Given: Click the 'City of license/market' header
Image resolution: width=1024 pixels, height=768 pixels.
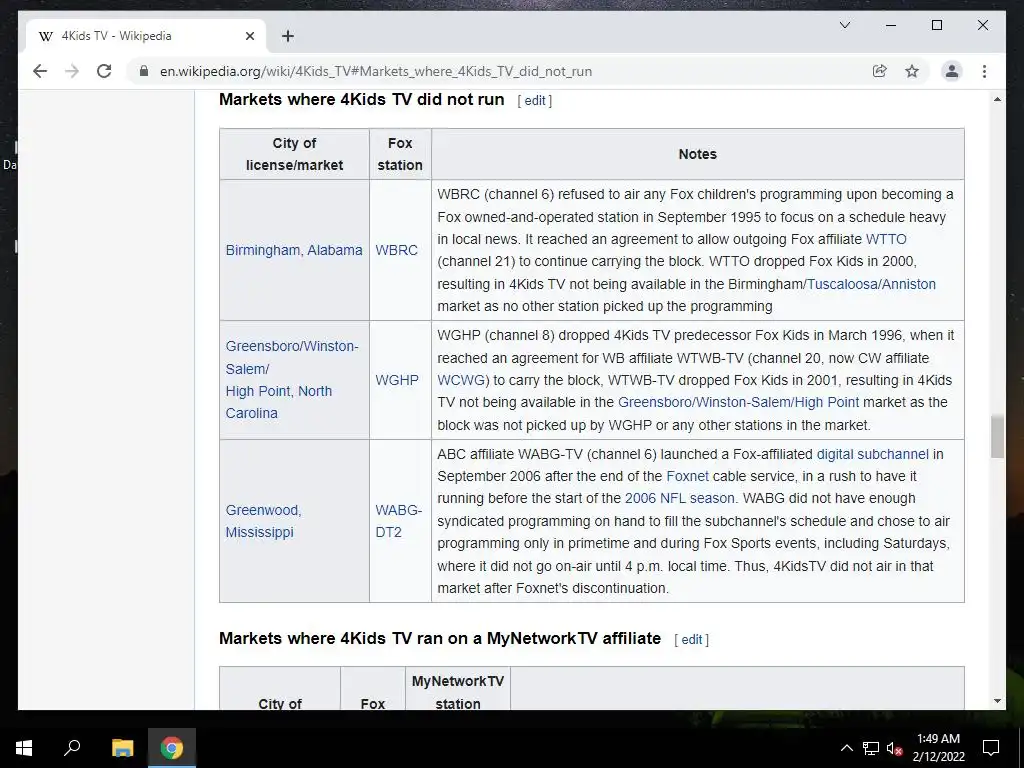Looking at the screenshot, I should [294, 154].
